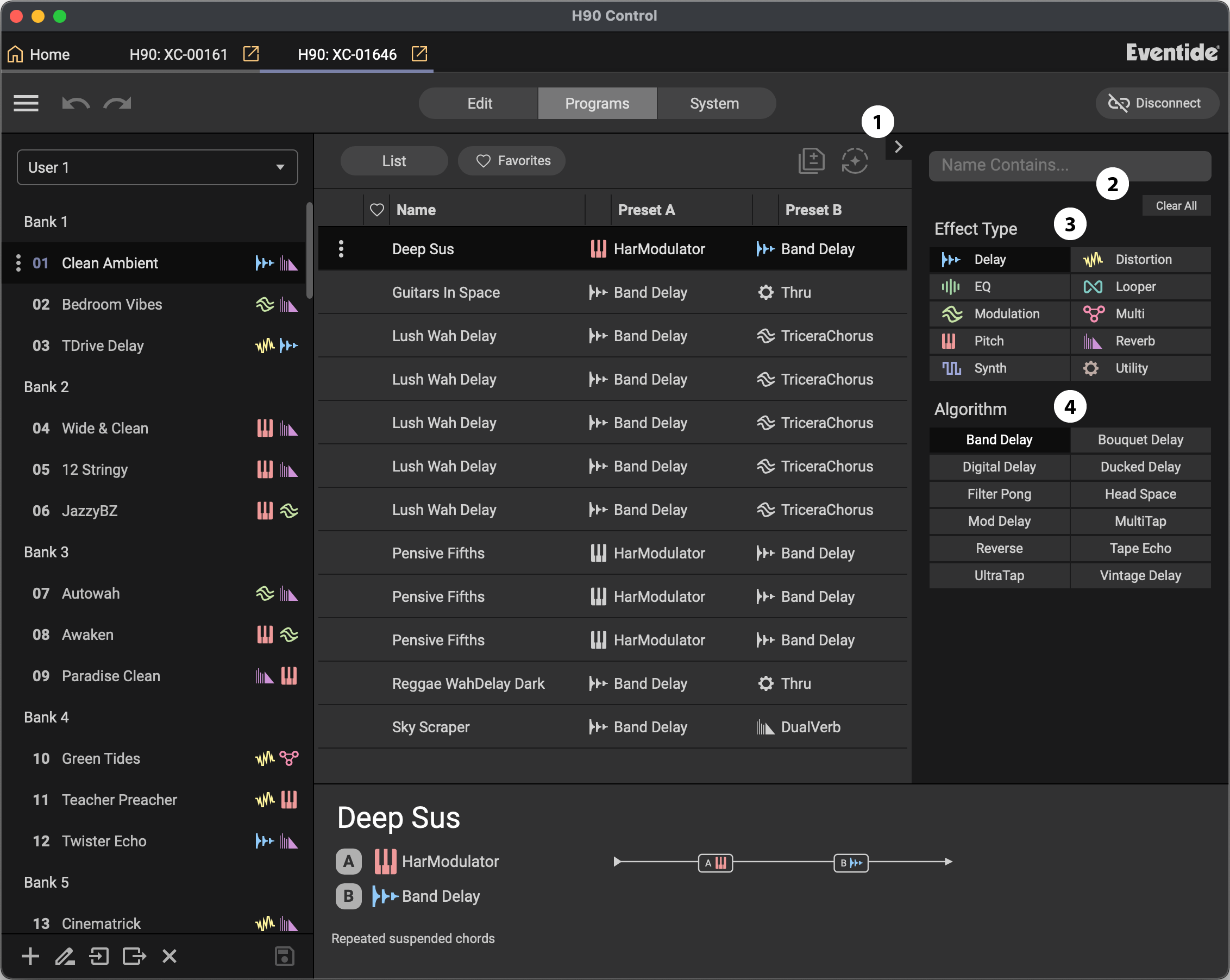
Task: Click the B slot badge for Band Delay
Action: click(349, 896)
